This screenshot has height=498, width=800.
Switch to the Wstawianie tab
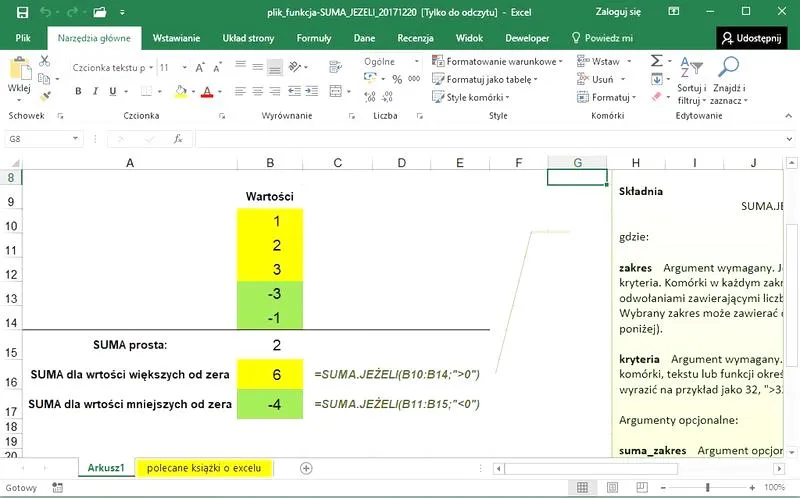pyautogui.click(x=176, y=38)
